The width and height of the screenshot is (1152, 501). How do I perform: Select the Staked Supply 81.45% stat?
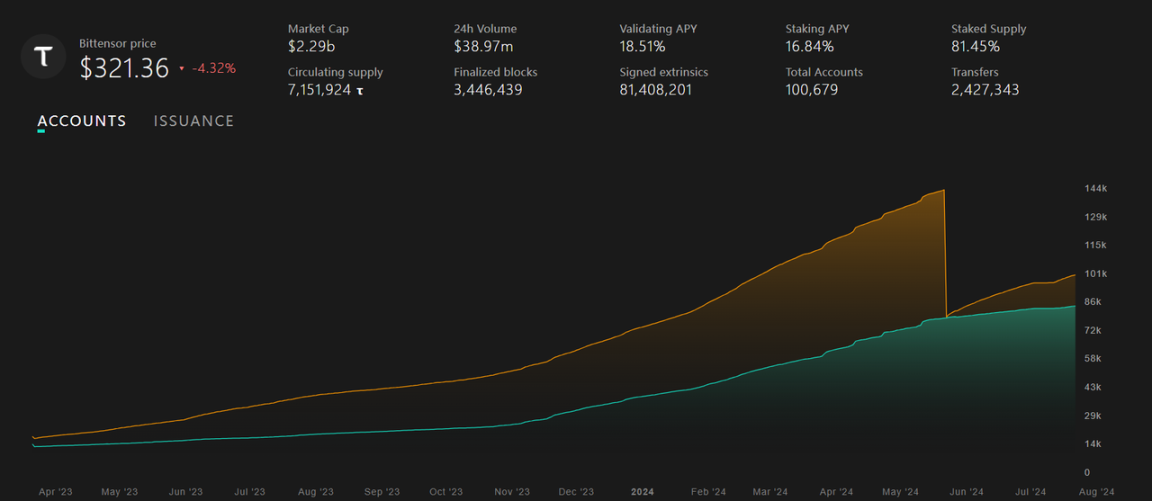click(x=975, y=46)
